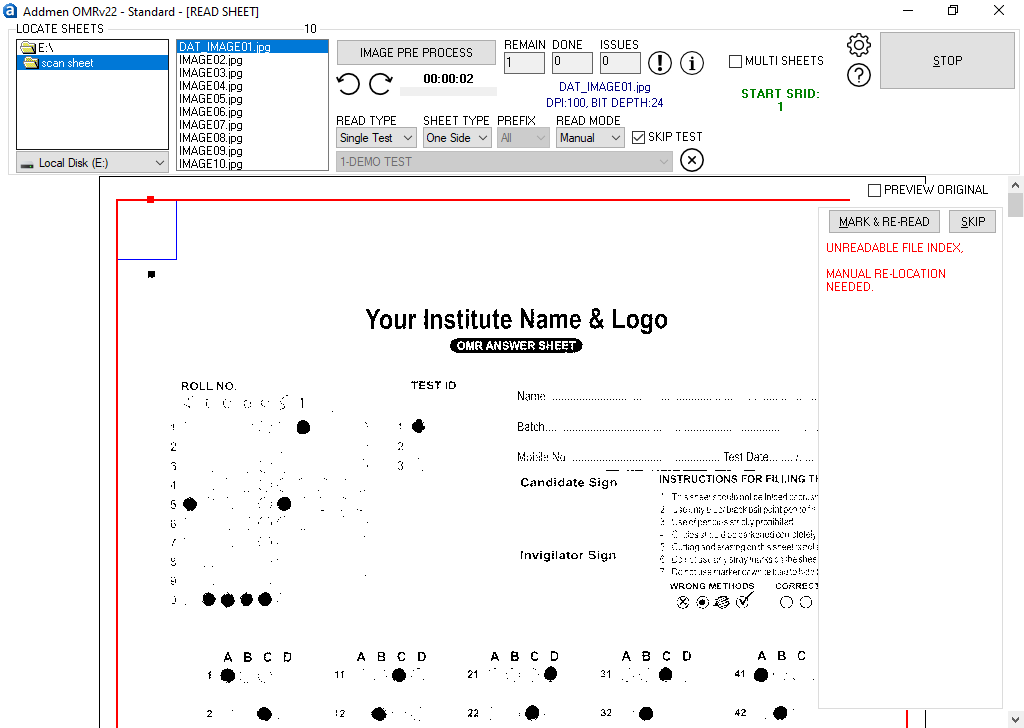Click the Invigilator Sign label
The image size is (1024, 728).
[568, 555]
